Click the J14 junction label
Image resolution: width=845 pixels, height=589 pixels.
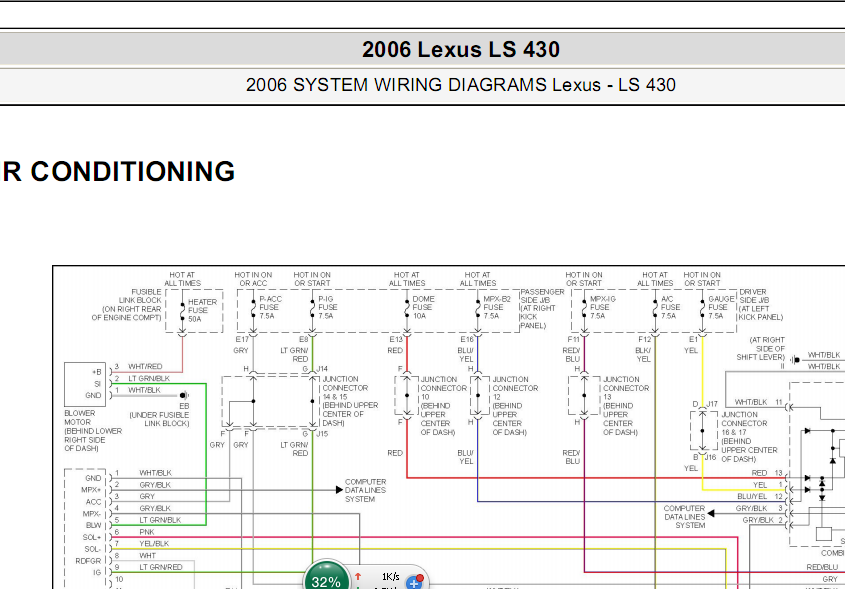pyautogui.click(x=322, y=369)
